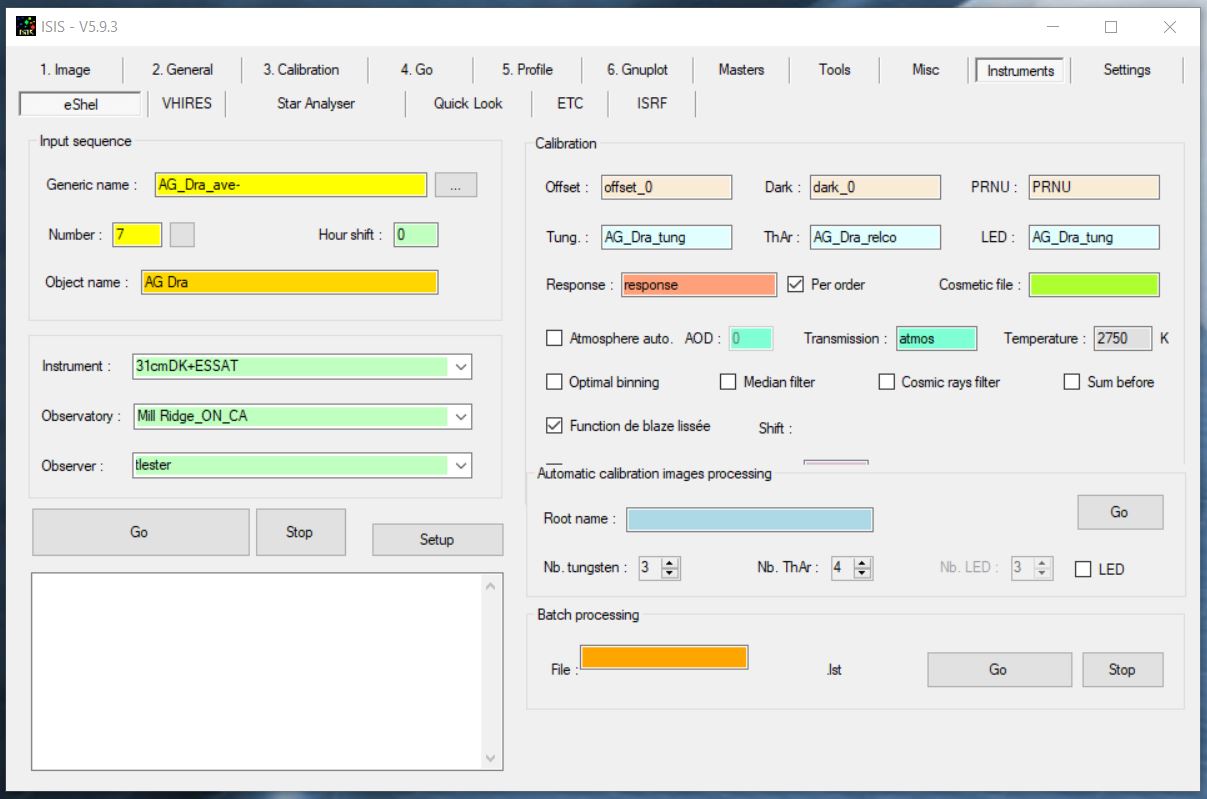Screen dimensions: 1207x799
Task: Uncheck the Per order checkbox
Action: coord(796,284)
